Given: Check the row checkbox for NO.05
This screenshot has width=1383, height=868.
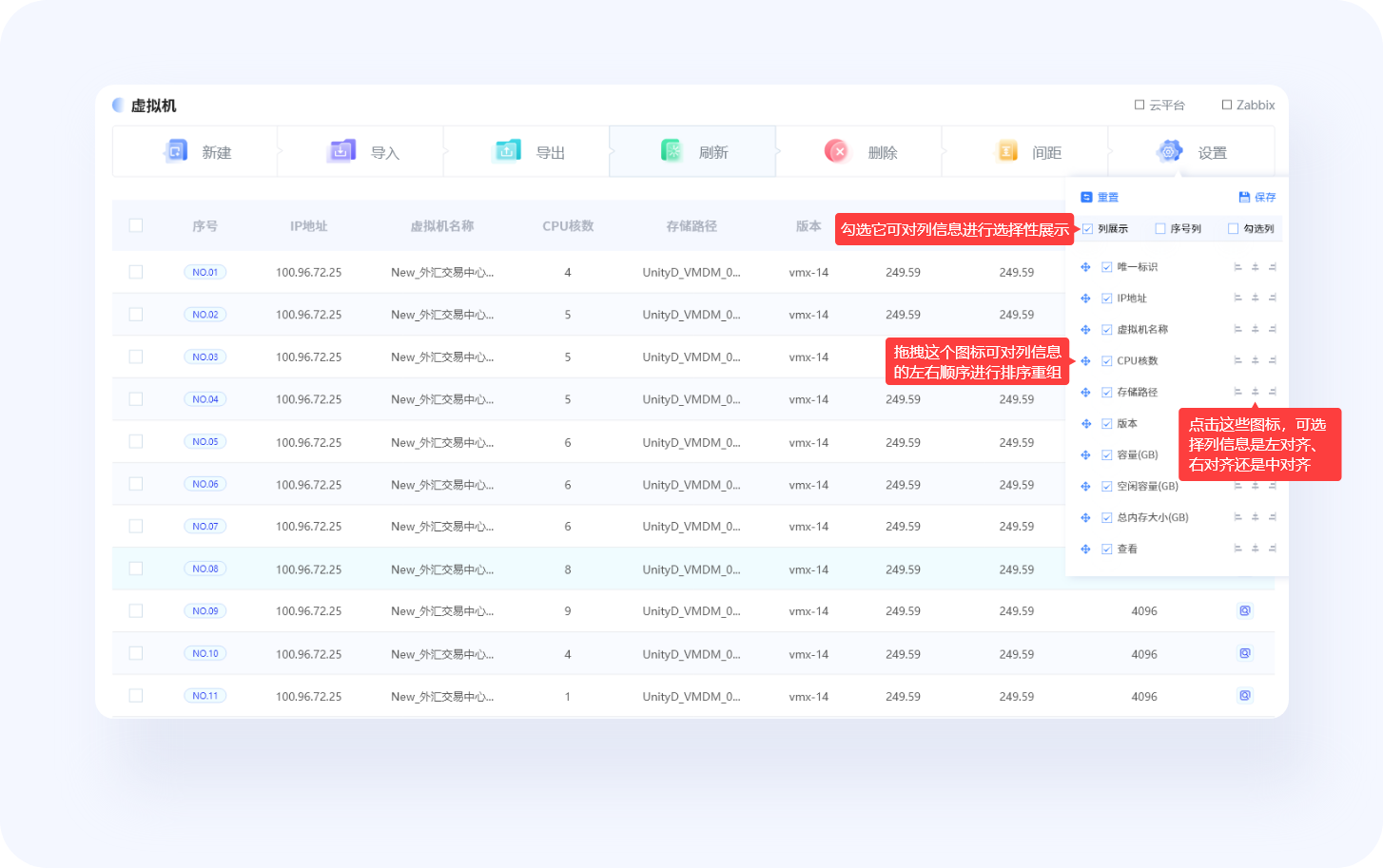Looking at the screenshot, I should point(136,442).
